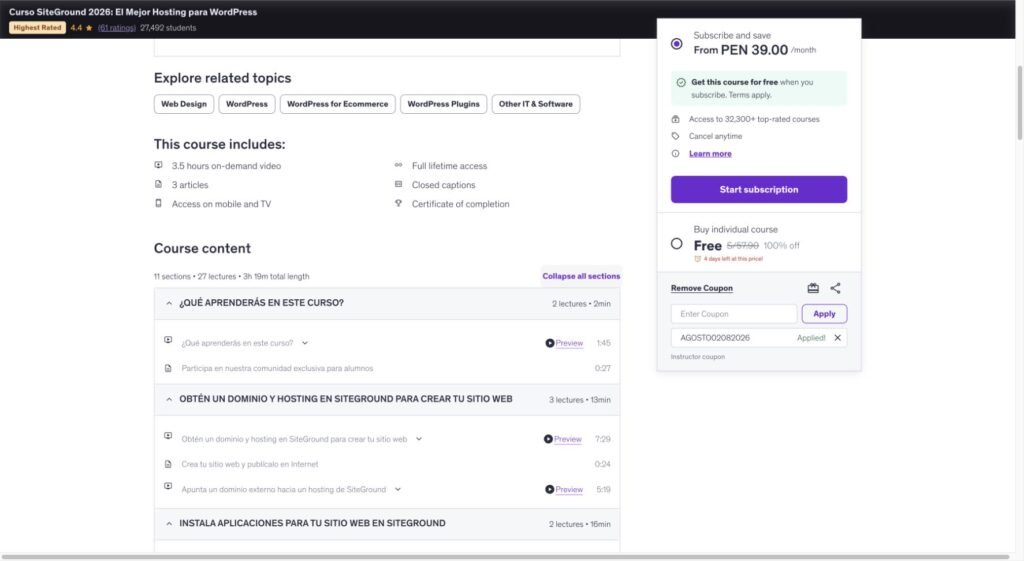Click video icon of Obtén un dominio lecture row
The image size is (1024, 561).
168,436
